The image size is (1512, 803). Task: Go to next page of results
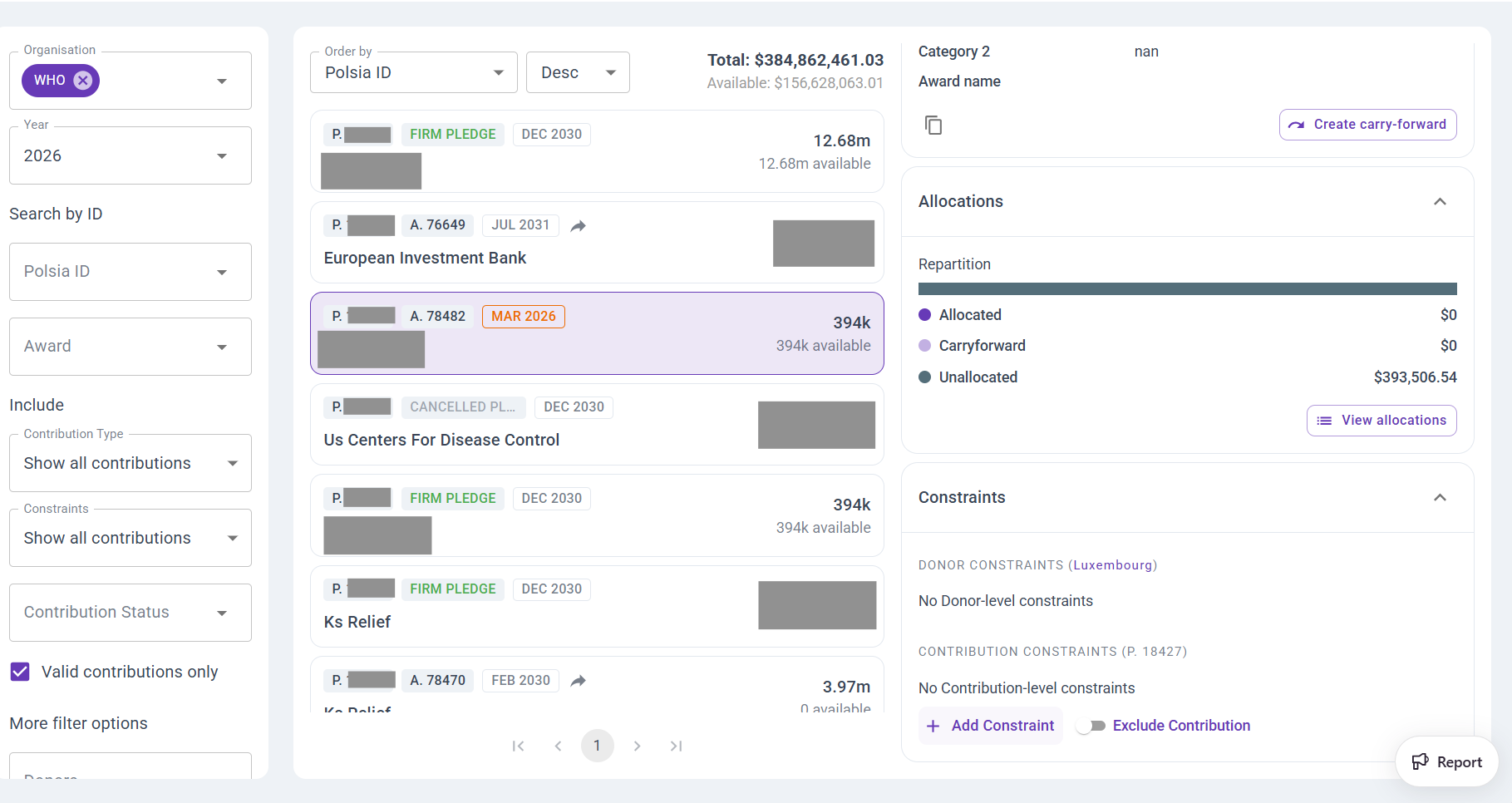637,746
